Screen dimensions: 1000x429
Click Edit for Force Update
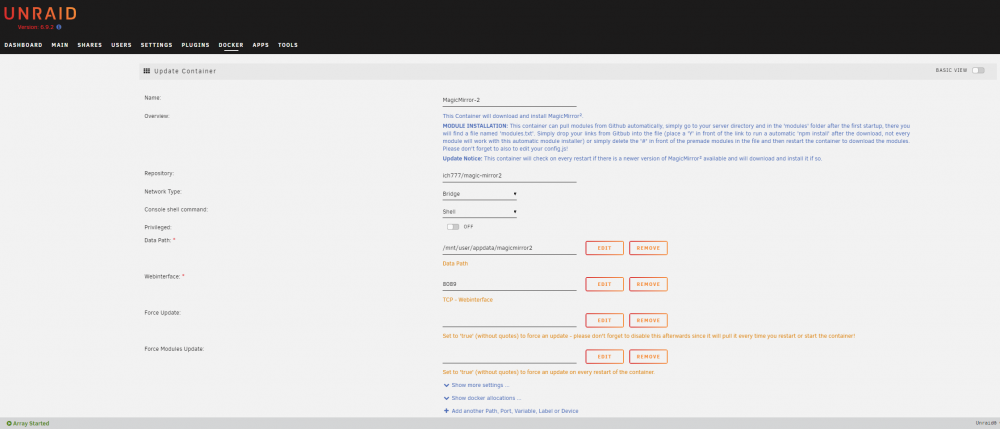[605, 321]
